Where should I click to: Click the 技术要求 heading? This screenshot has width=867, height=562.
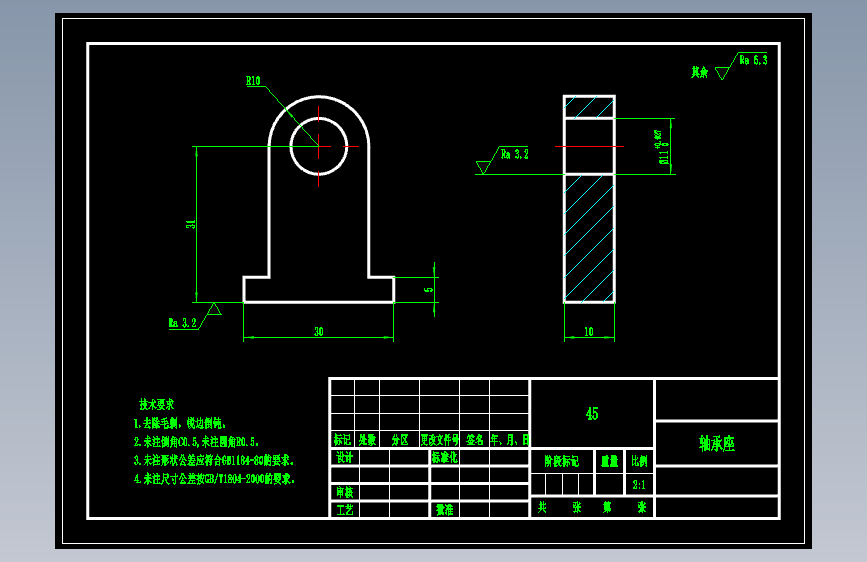[x=156, y=404]
